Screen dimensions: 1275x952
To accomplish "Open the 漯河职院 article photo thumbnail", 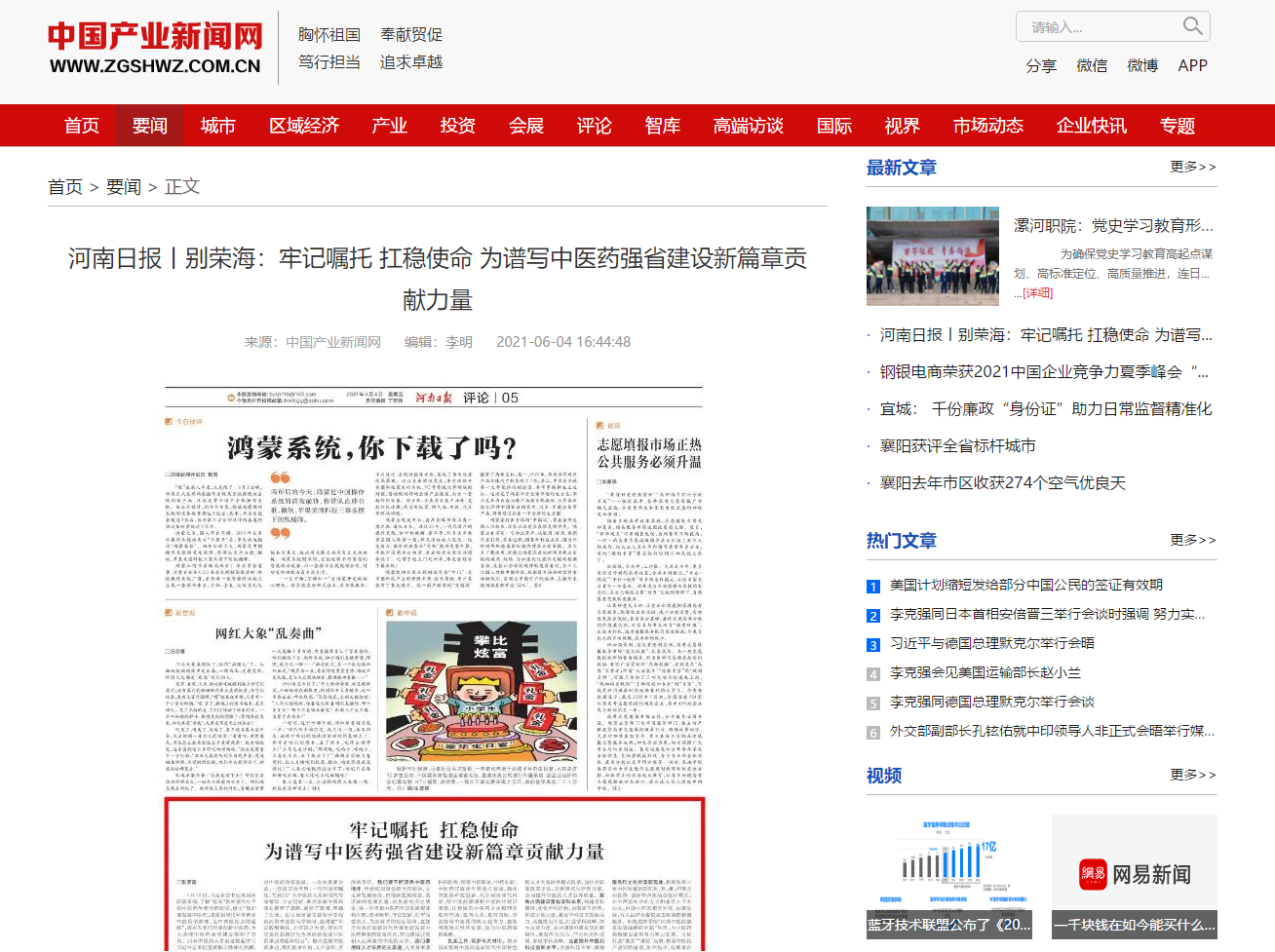I will [933, 256].
